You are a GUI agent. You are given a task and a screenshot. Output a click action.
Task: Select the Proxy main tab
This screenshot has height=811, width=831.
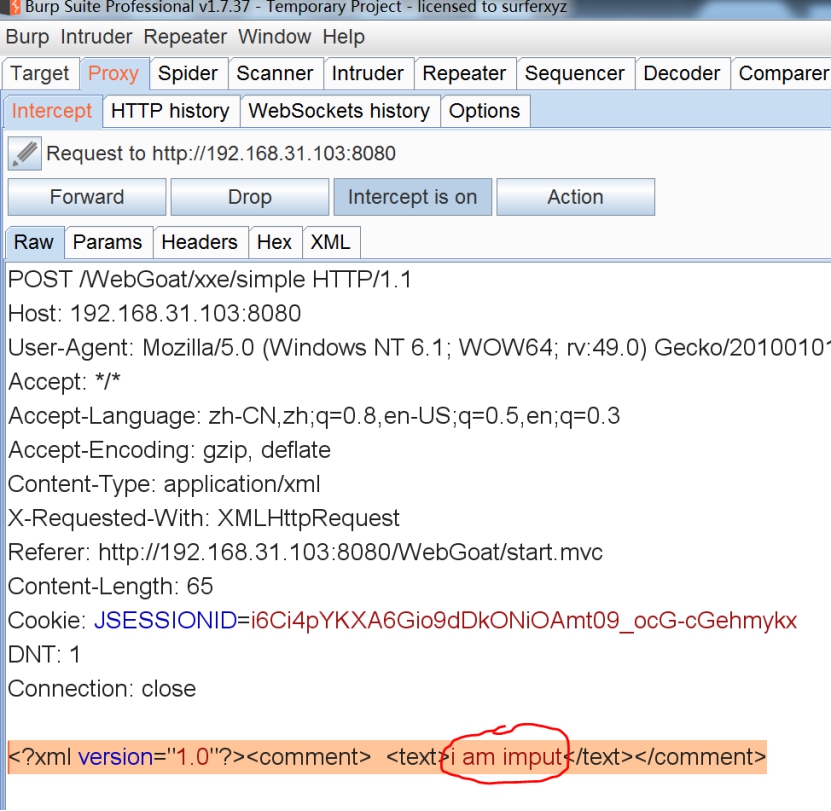tap(113, 74)
